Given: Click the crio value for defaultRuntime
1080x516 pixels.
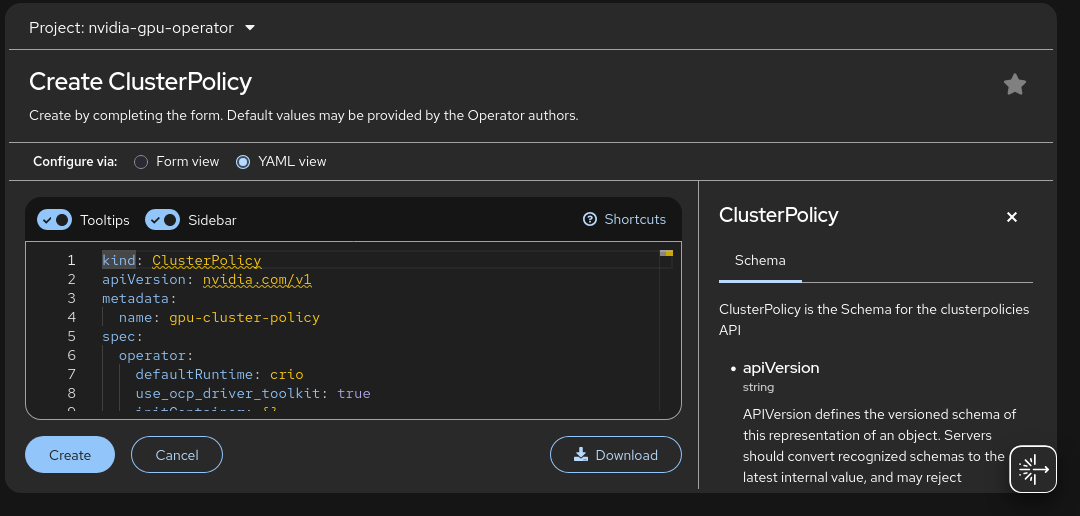Looking at the screenshot, I should pyautogui.click(x=286, y=374).
